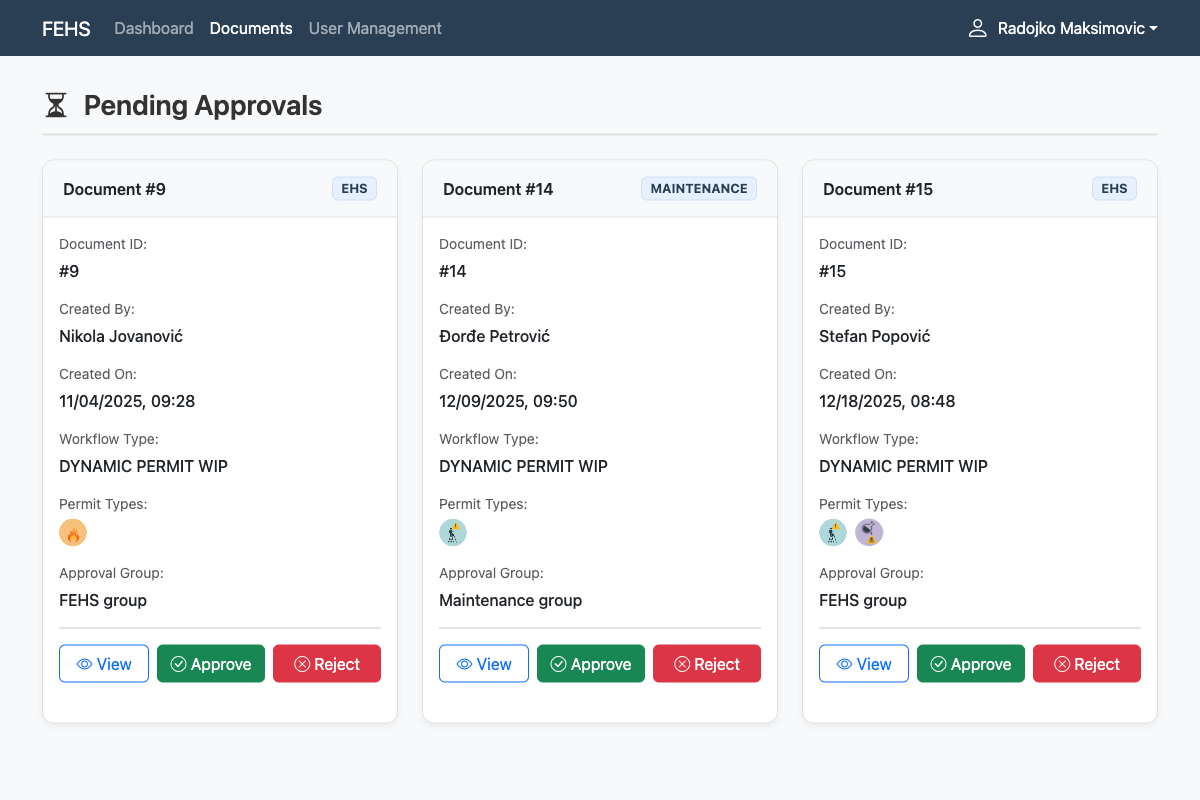
Task: Click the eye icon on Document #9's View button
Action: (87, 663)
